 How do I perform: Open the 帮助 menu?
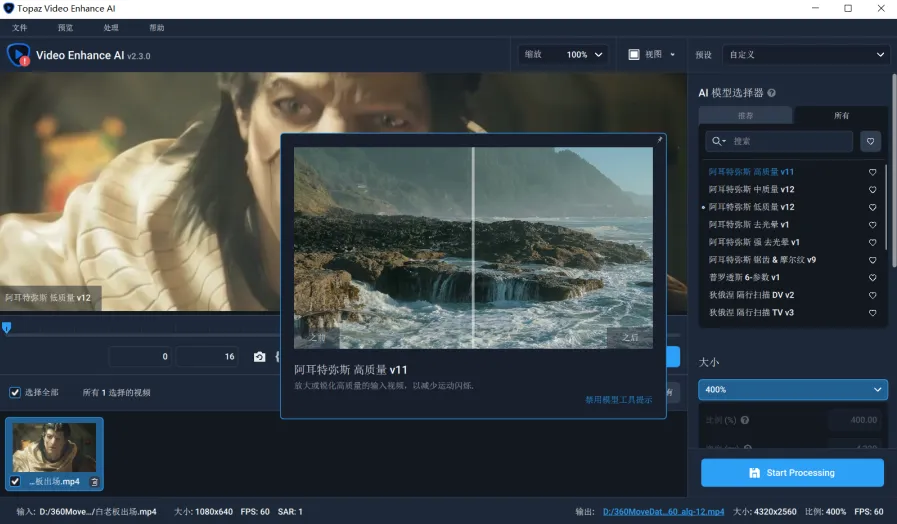(x=157, y=27)
